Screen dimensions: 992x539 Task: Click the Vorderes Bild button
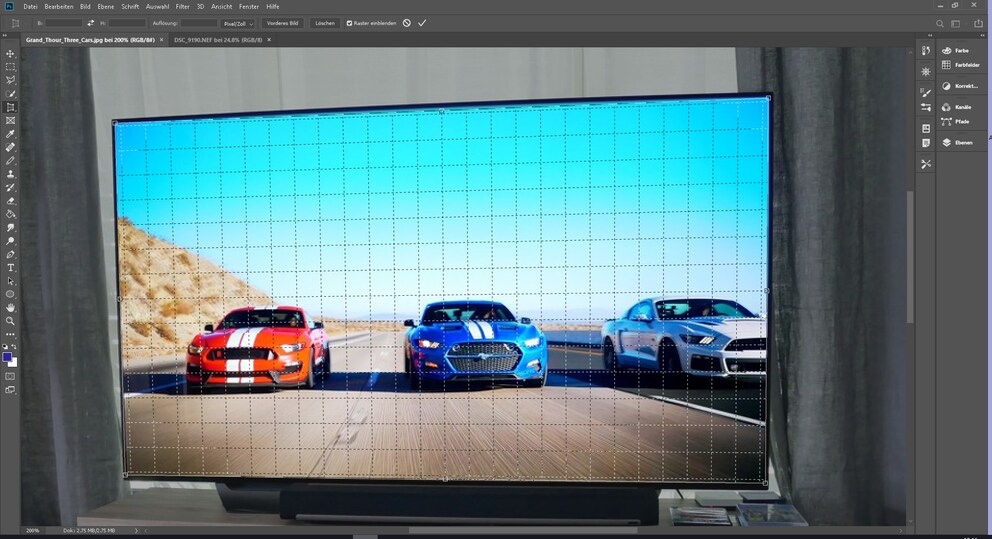pyautogui.click(x=282, y=23)
